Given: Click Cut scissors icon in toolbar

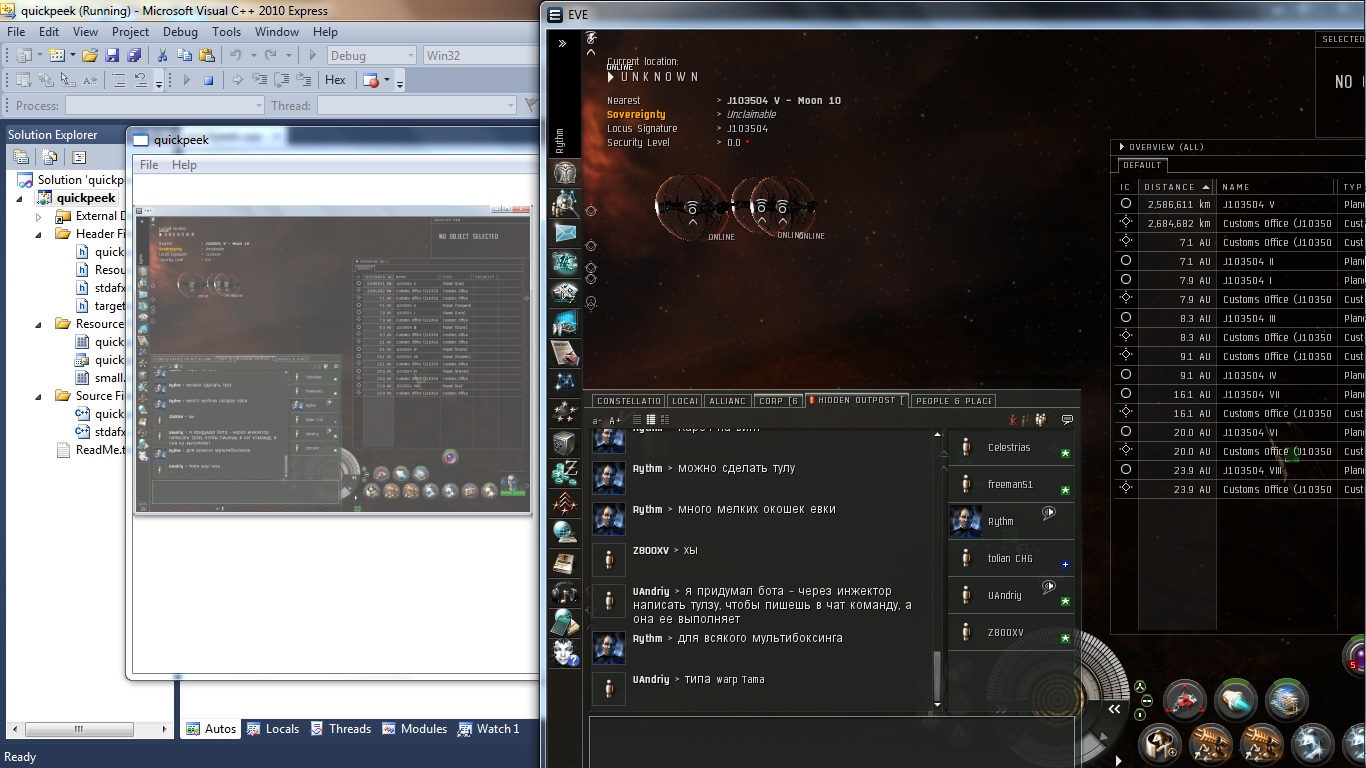Looking at the screenshot, I should [162, 55].
